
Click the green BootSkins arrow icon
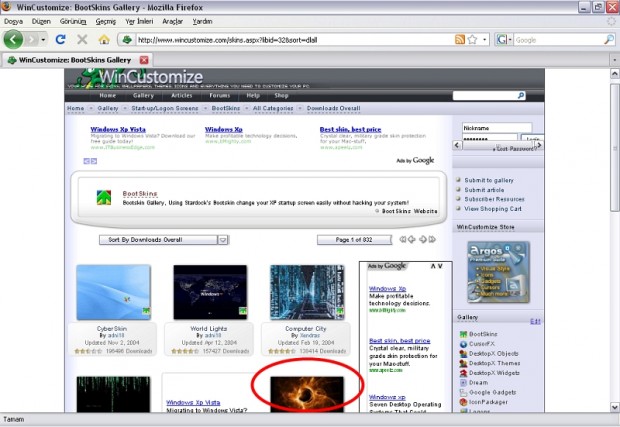[x=104, y=197]
